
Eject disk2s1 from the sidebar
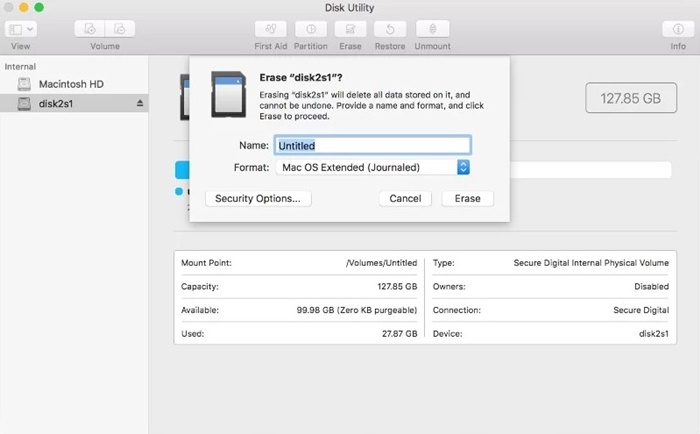click(x=140, y=104)
